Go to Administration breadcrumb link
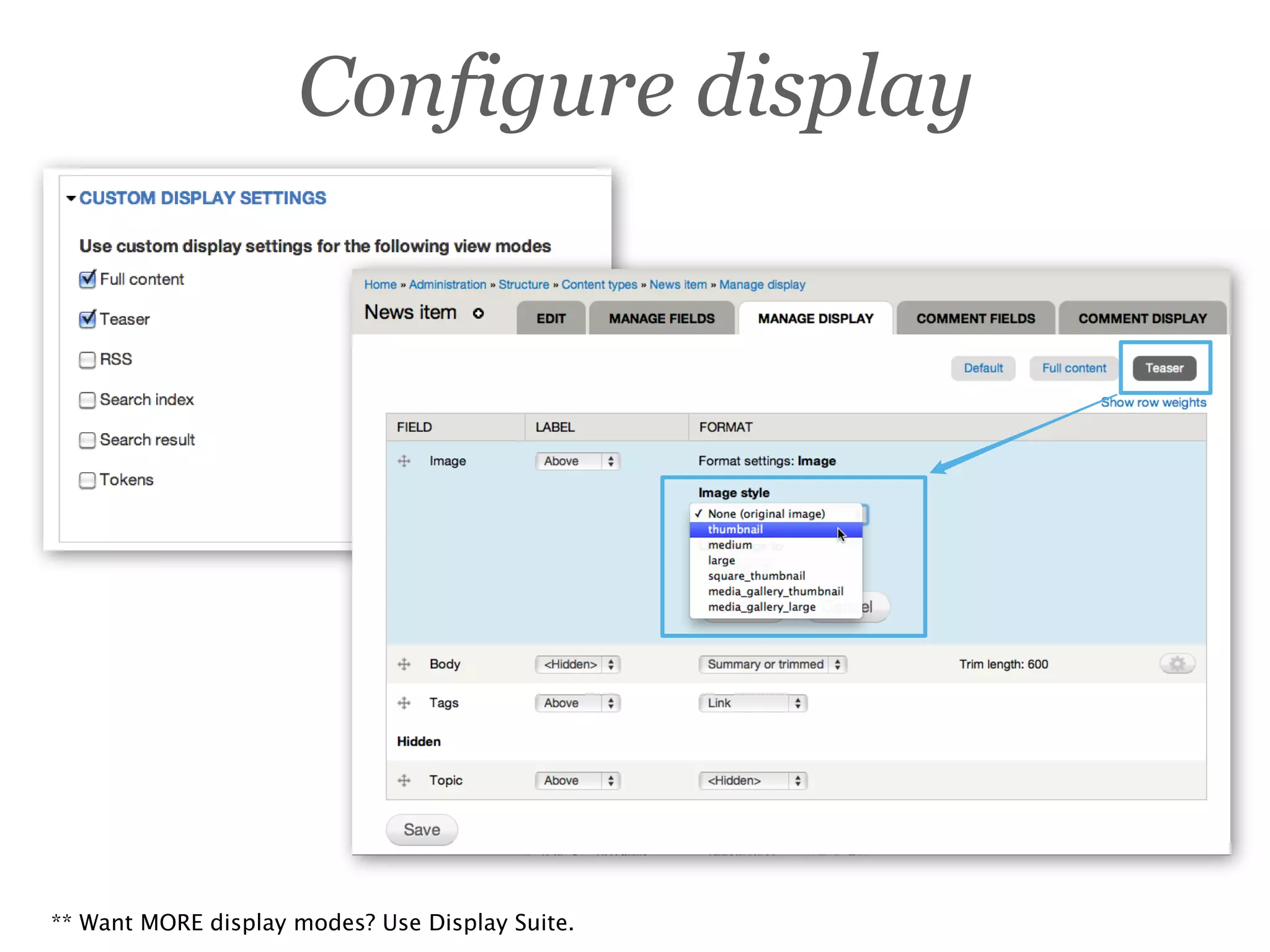 pos(447,284)
